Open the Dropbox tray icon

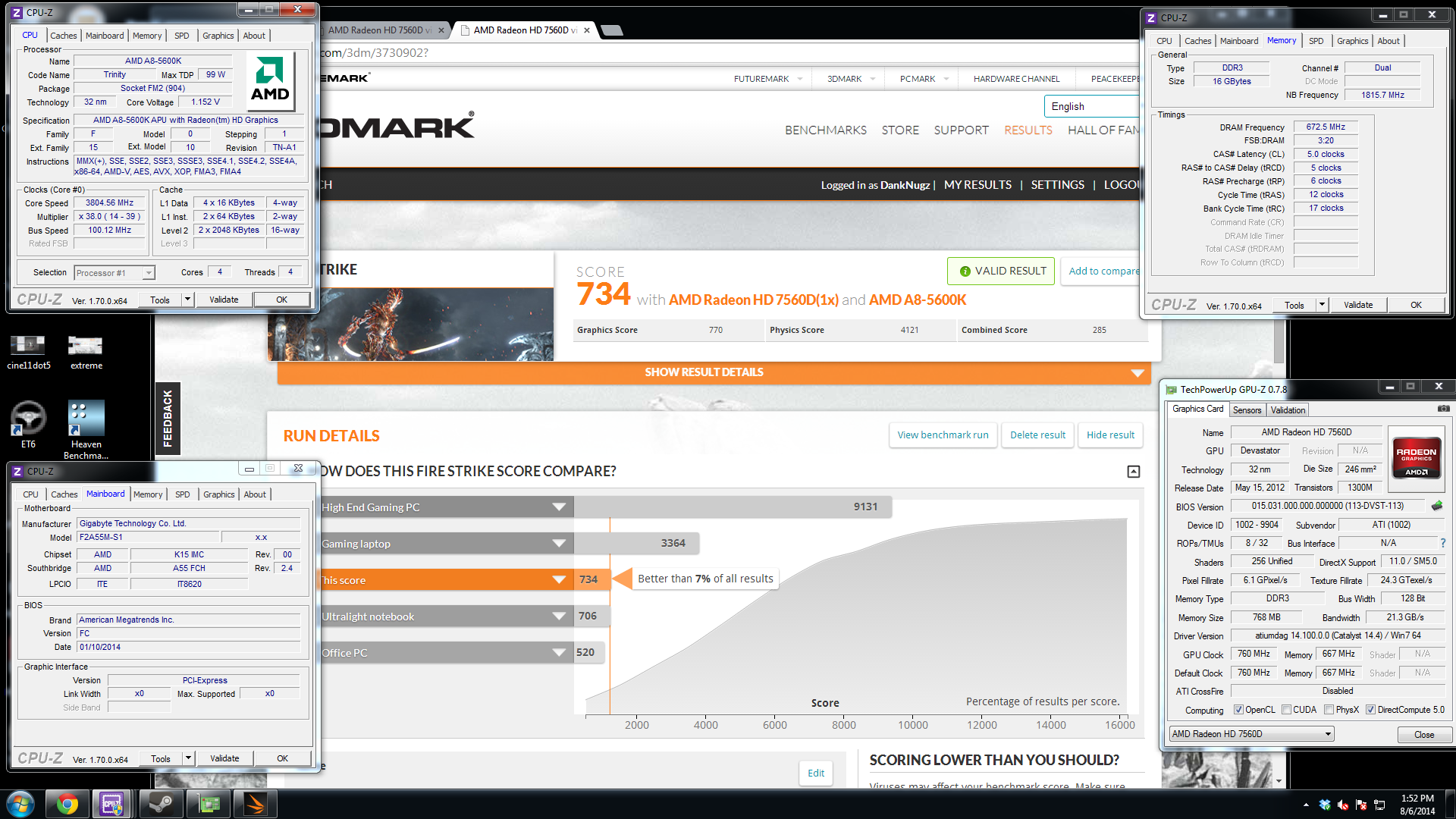[1325, 805]
